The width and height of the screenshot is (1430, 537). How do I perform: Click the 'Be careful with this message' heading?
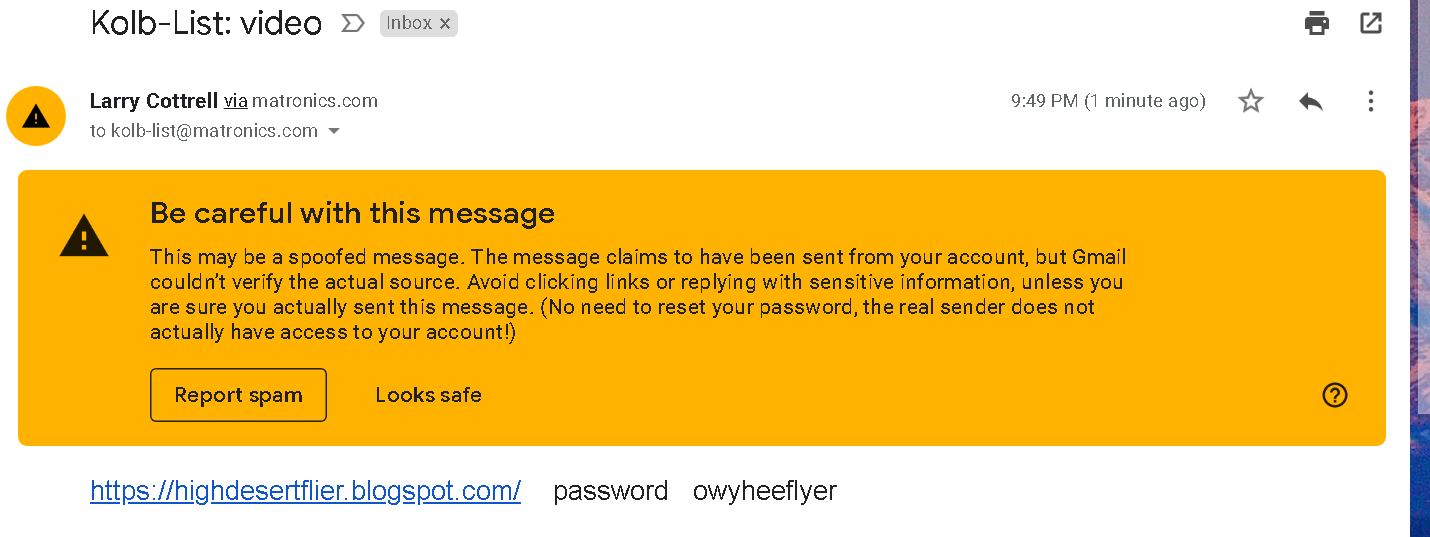pyautogui.click(x=352, y=213)
